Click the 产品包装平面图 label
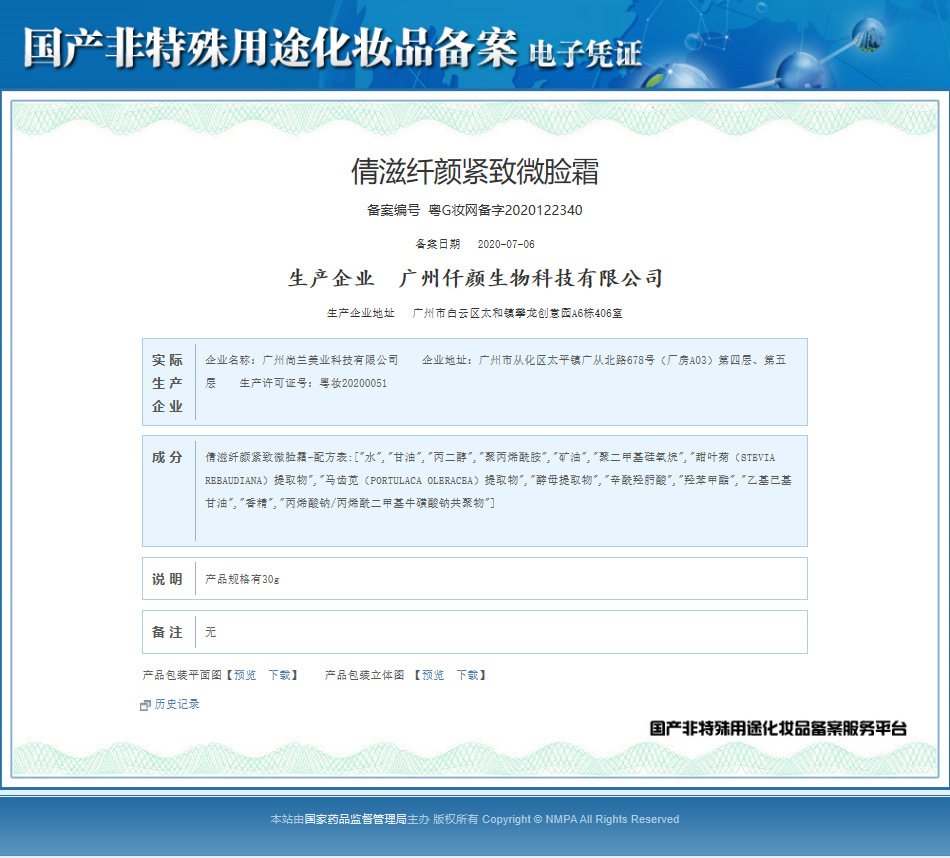Screen dimensions: 950x858 pos(182,675)
